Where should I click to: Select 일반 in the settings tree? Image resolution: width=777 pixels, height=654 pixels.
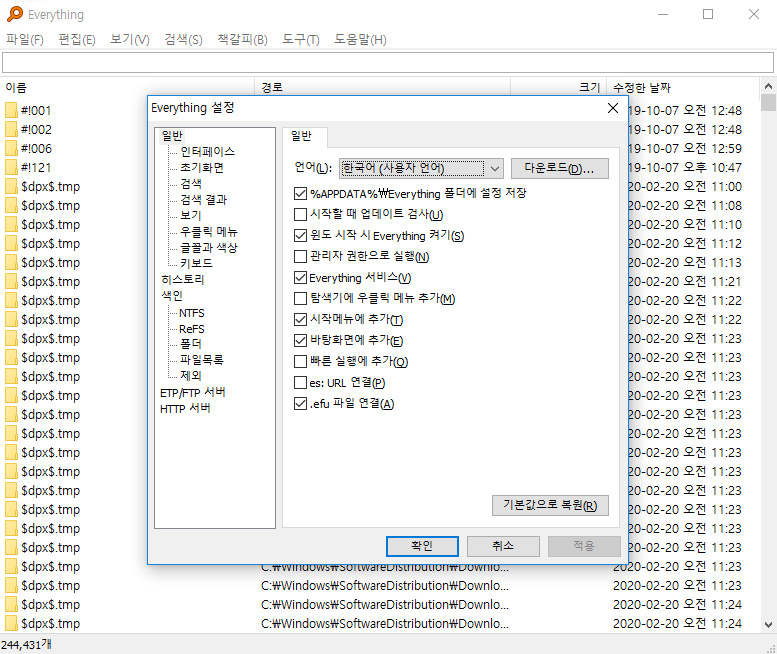click(x=172, y=136)
